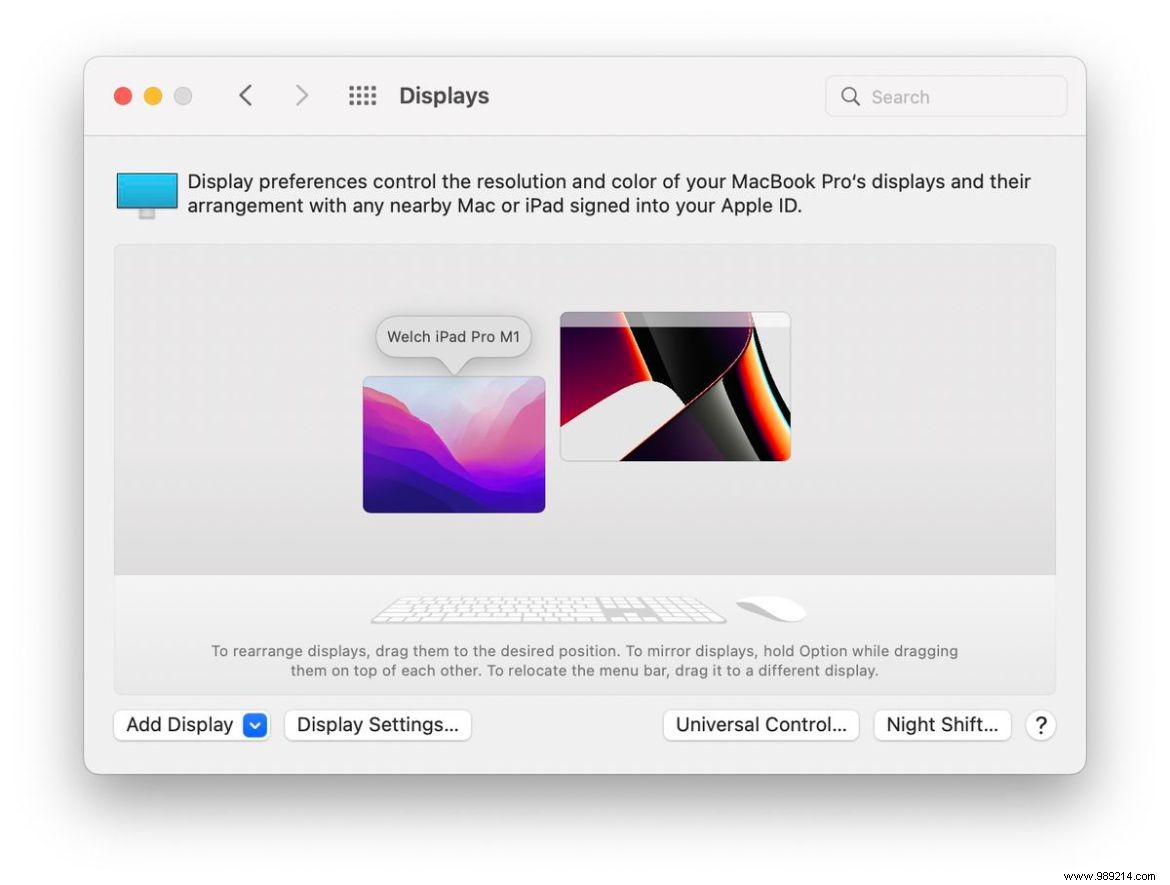
Task: Select the Welch iPad Pro M1 display thumbnail
Action: [x=453, y=444]
